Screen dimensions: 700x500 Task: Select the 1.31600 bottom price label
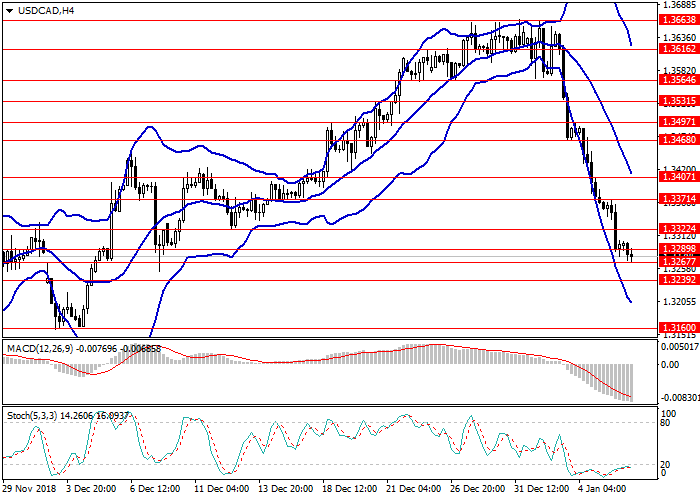[x=677, y=327]
